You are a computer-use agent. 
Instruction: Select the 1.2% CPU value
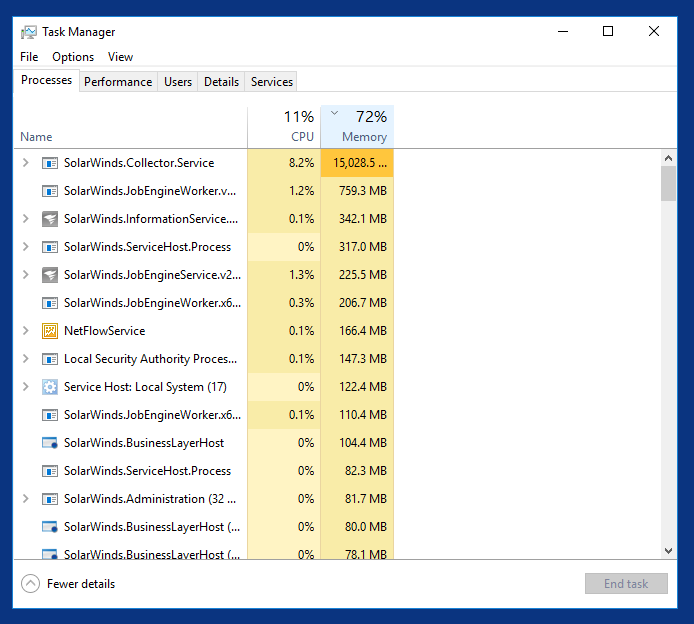[x=301, y=191]
